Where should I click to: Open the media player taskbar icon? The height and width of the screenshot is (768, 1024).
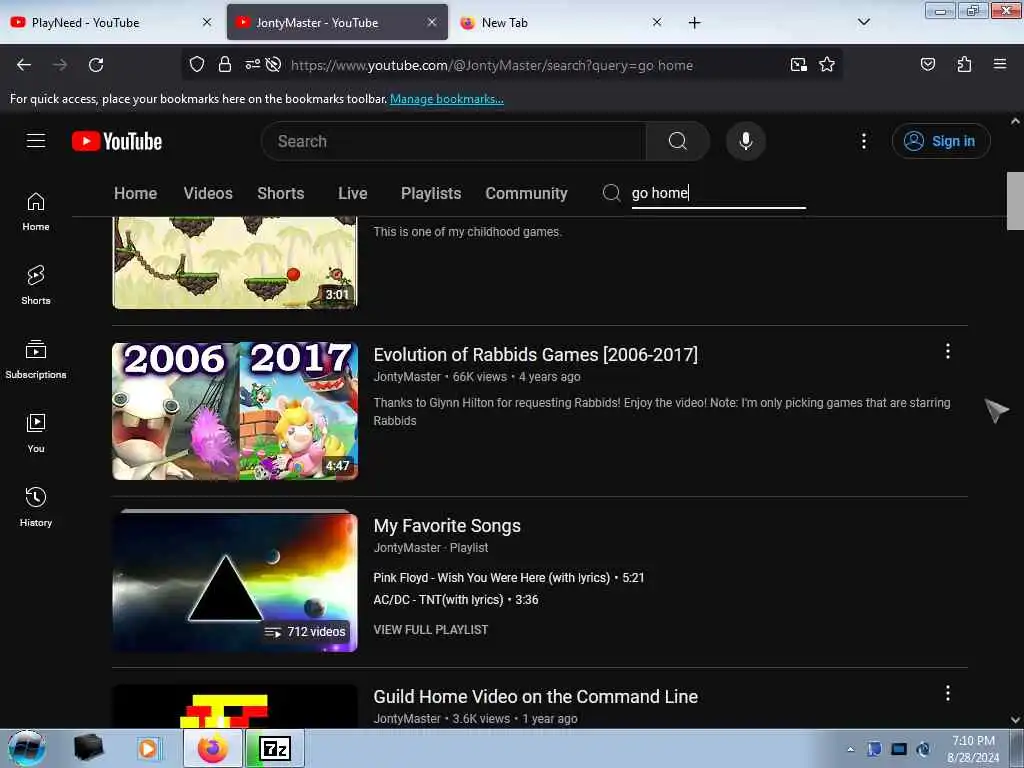coord(149,748)
